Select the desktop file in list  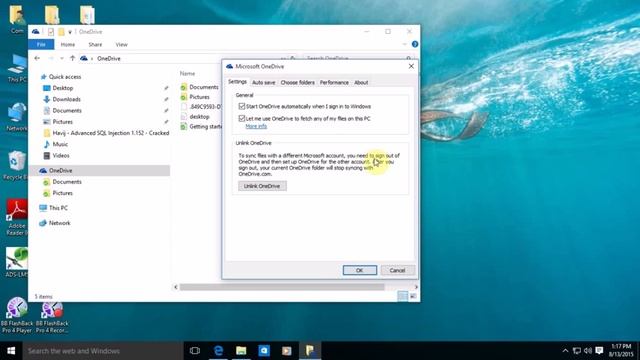[x=199, y=116]
